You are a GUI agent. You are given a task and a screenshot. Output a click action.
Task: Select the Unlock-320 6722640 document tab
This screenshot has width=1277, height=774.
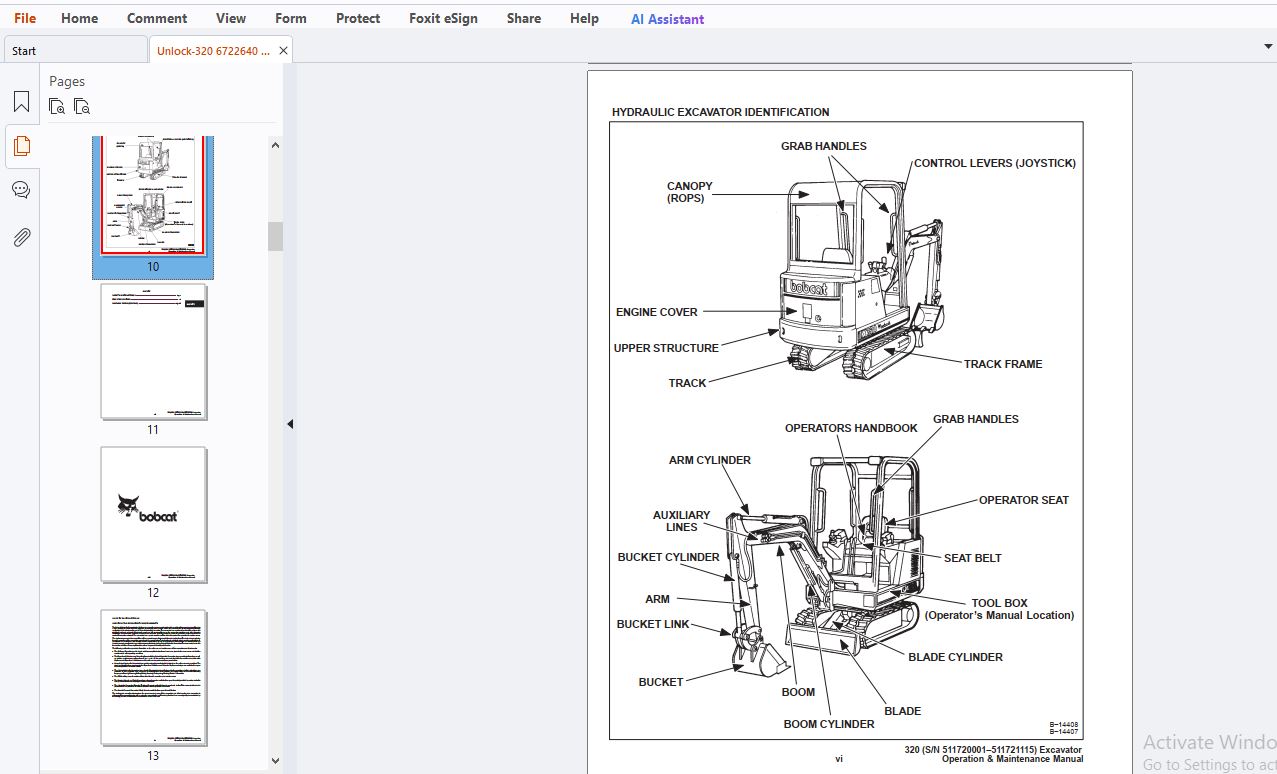[x=213, y=50]
